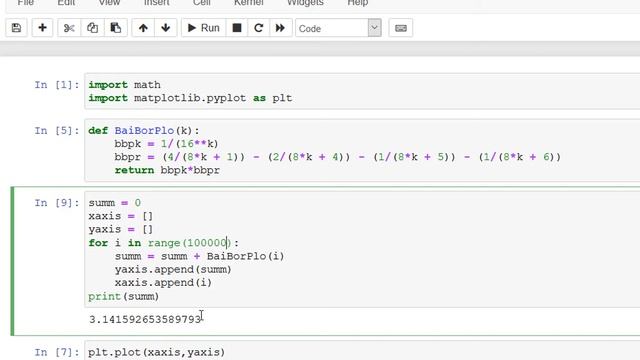Screen dimensions: 640x360
Task: Open the View menu
Action: coord(109,2)
